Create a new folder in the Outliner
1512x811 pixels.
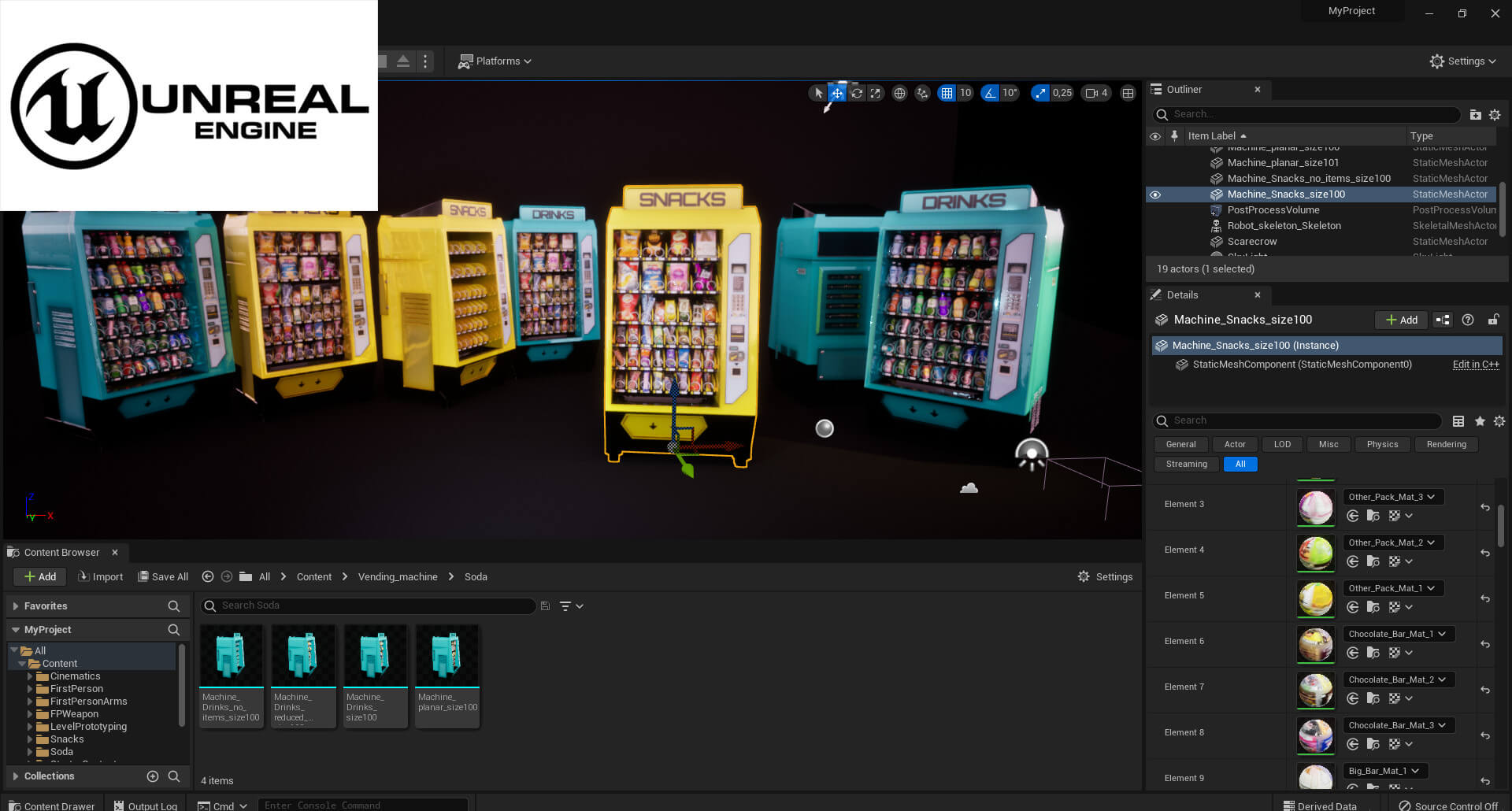click(x=1476, y=115)
